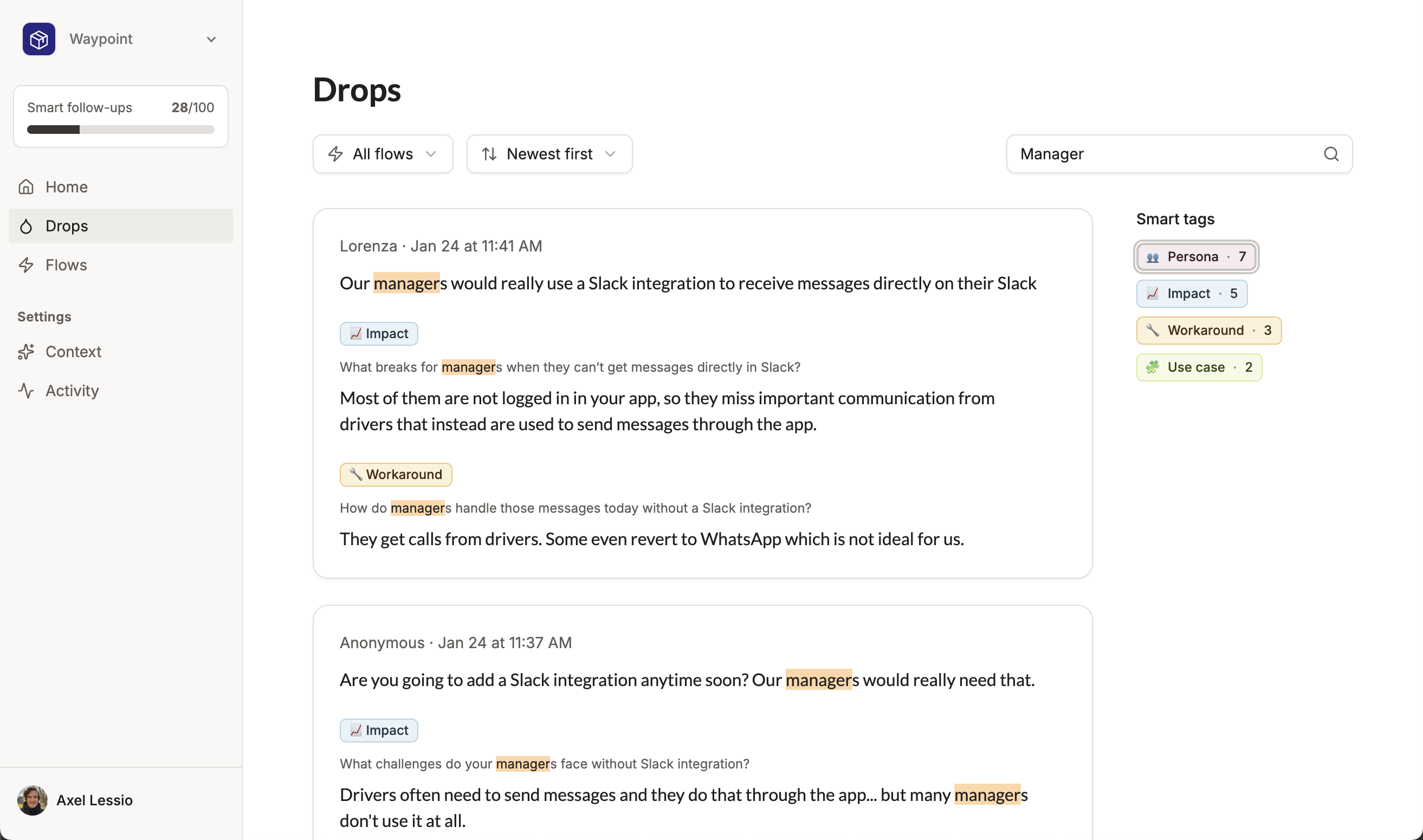Screen dimensions: 1423x840
Task: Click the Context sparkles icon
Action: 26,352
